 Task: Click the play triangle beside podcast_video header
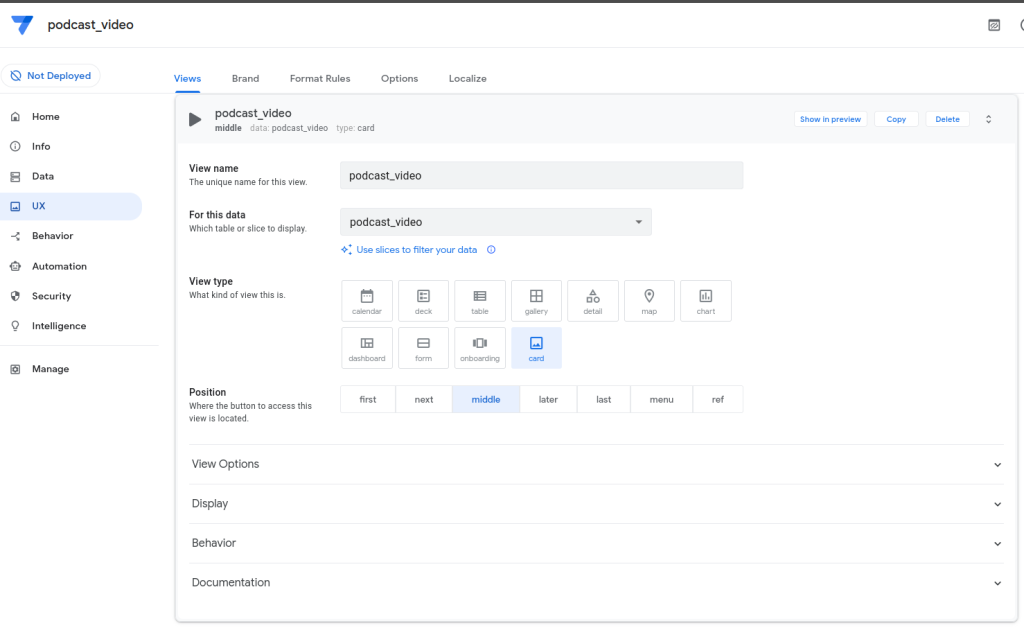[195, 119]
